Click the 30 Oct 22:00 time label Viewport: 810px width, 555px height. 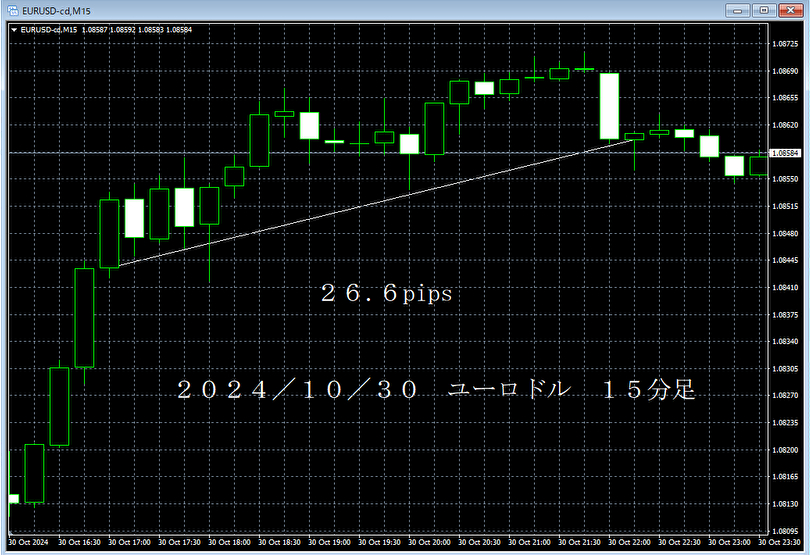click(x=629, y=542)
